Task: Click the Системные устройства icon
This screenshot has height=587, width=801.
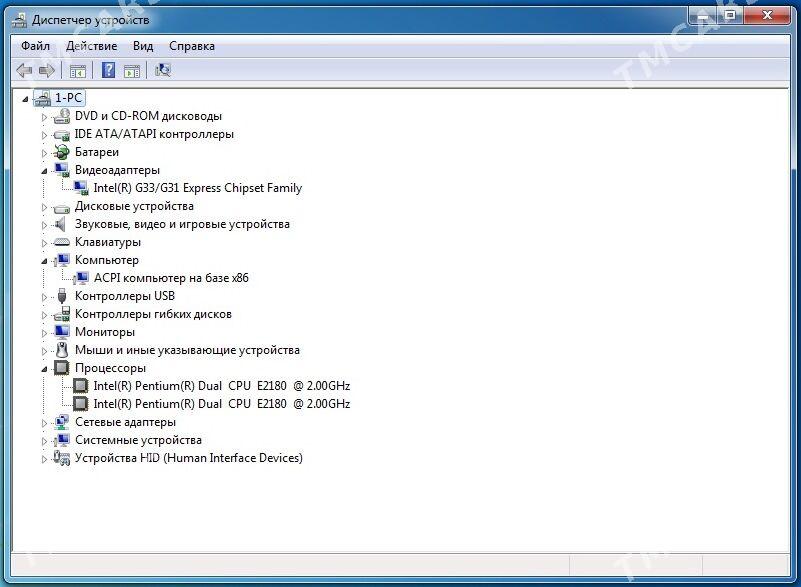Action: (x=62, y=440)
